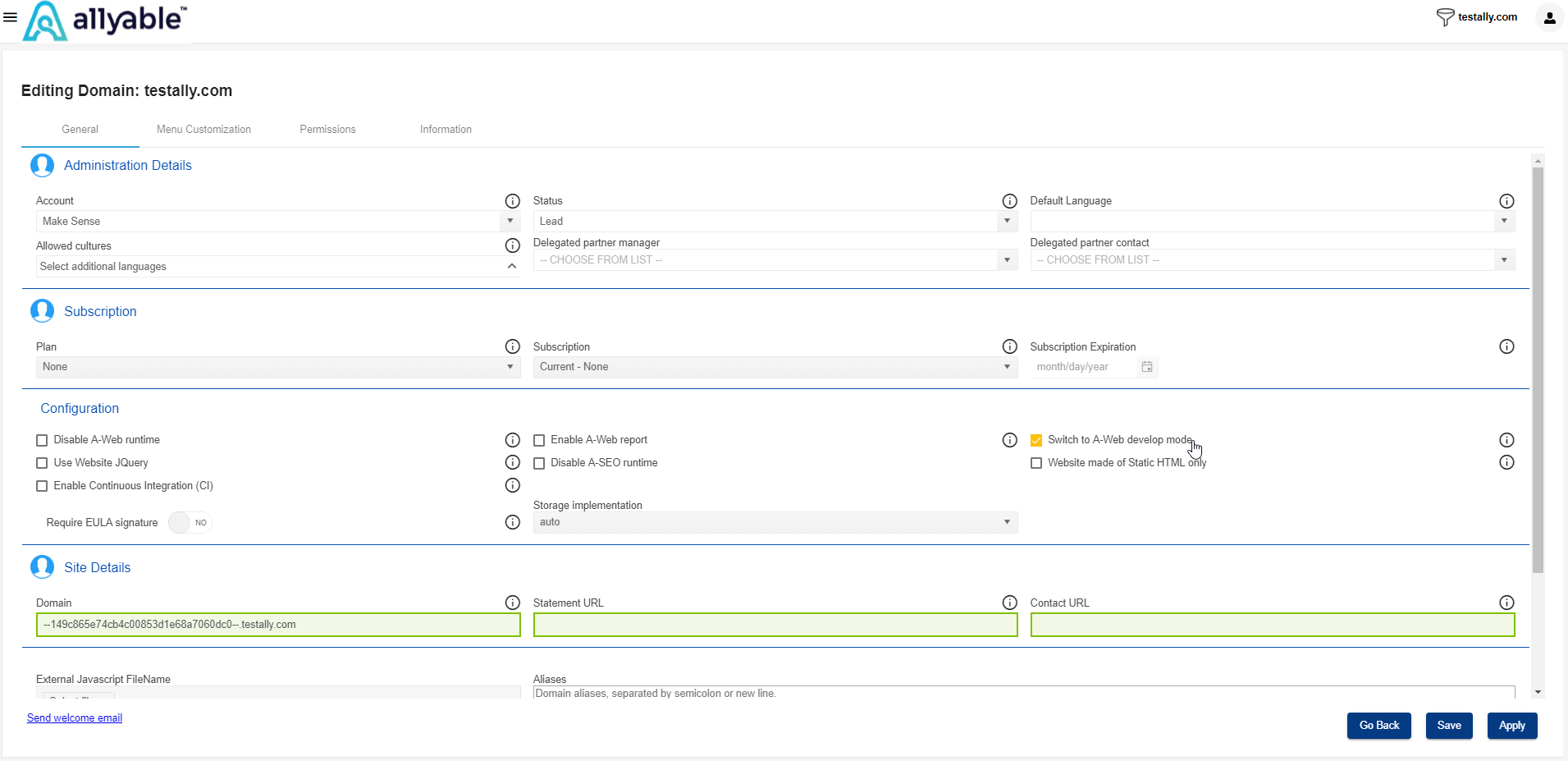
Task: Click the testally.com domain filter icon
Action: pos(1444,17)
